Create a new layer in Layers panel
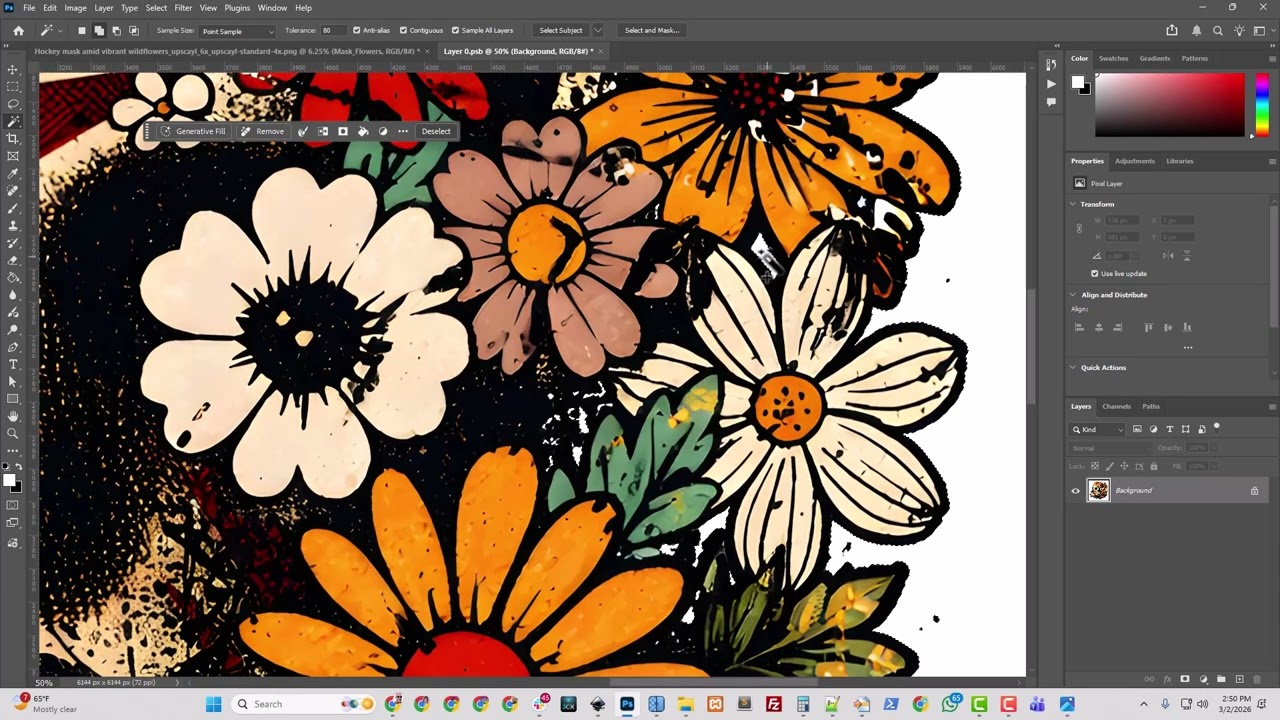Screen dimensions: 1280x720 (x=1240, y=679)
